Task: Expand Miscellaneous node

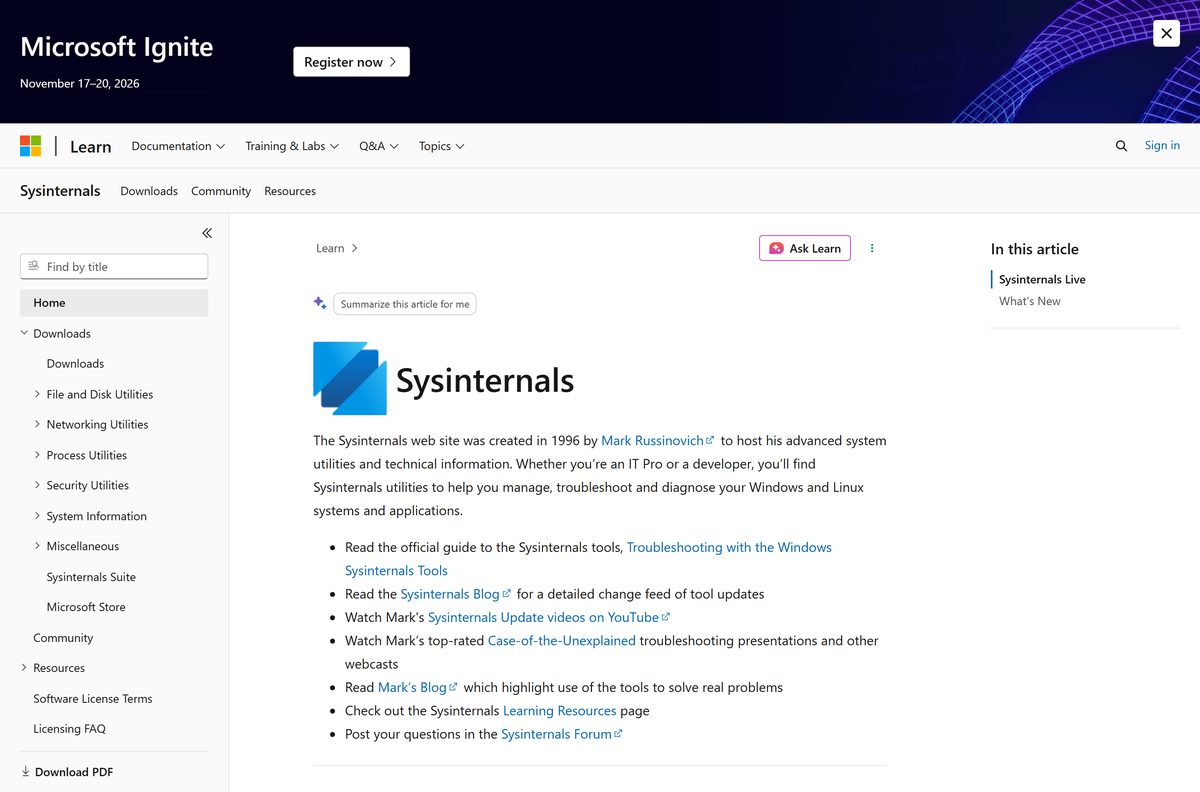Action: tap(38, 546)
